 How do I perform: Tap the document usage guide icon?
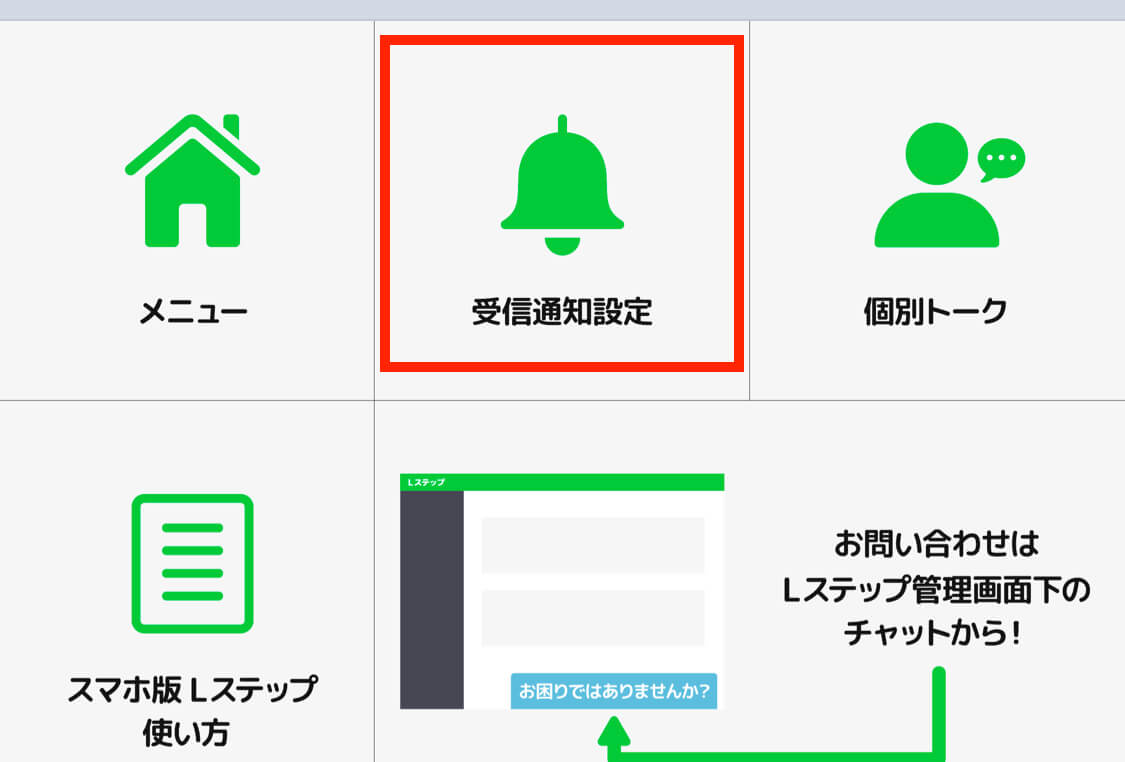tap(192, 563)
